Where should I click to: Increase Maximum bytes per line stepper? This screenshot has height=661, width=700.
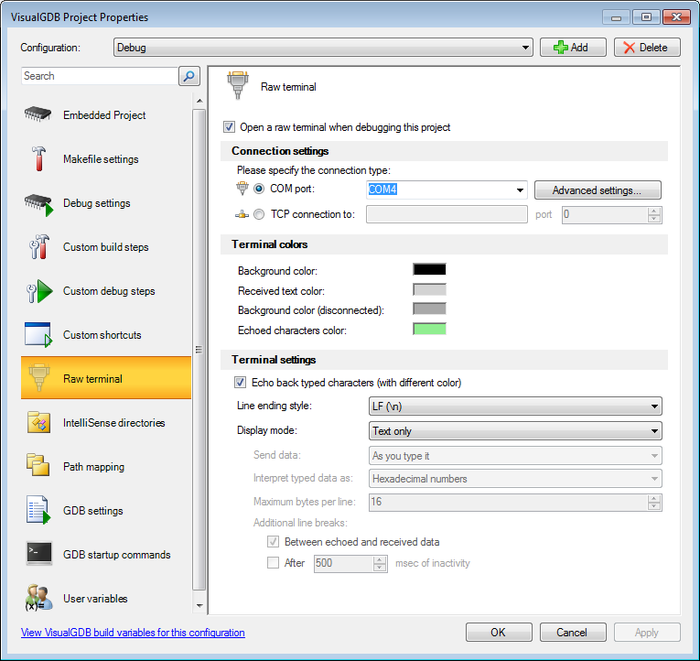654,499
